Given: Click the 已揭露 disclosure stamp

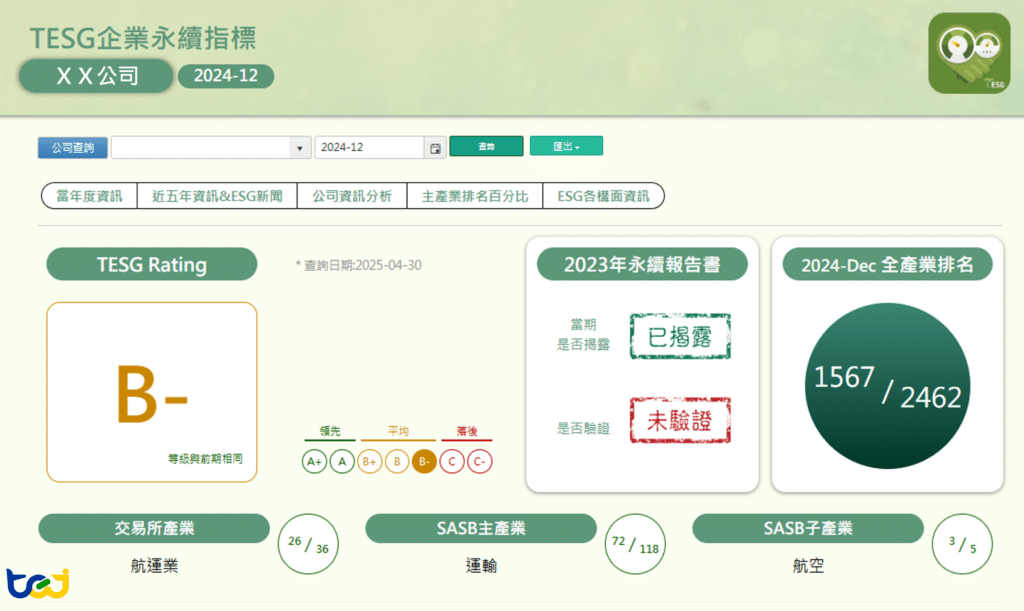Looking at the screenshot, I should (x=679, y=336).
